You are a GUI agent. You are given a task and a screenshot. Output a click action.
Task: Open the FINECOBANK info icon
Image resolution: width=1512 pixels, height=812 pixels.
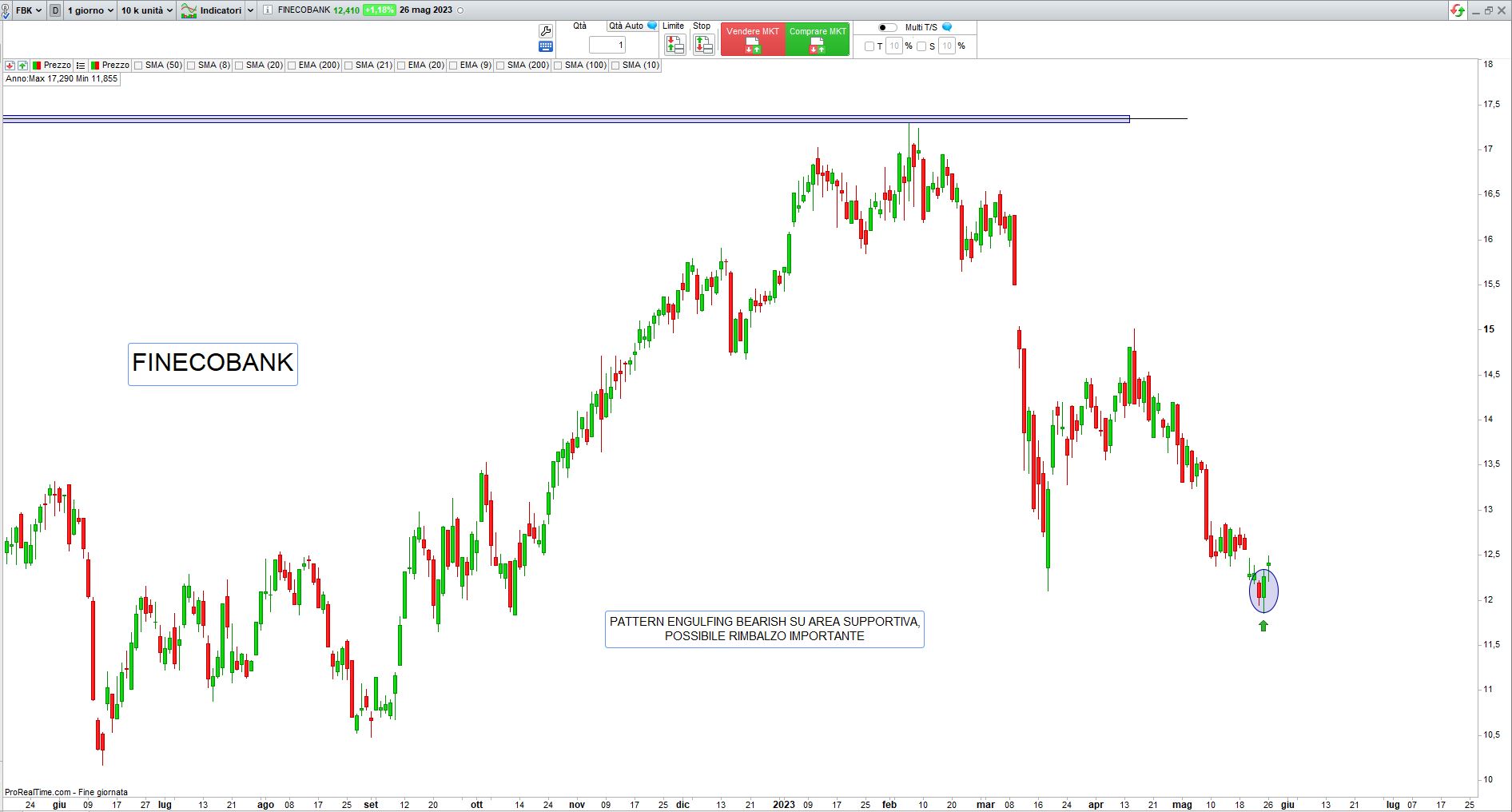[x=267, y=10]
